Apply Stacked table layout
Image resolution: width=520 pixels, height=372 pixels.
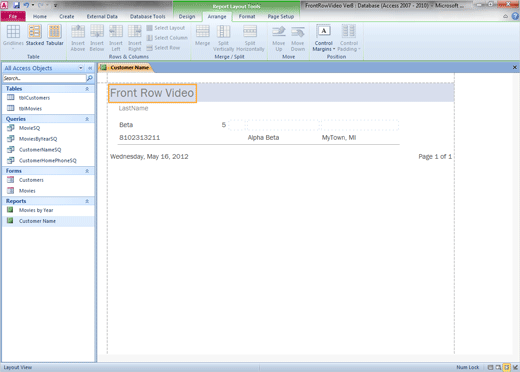tap(35, 35)
